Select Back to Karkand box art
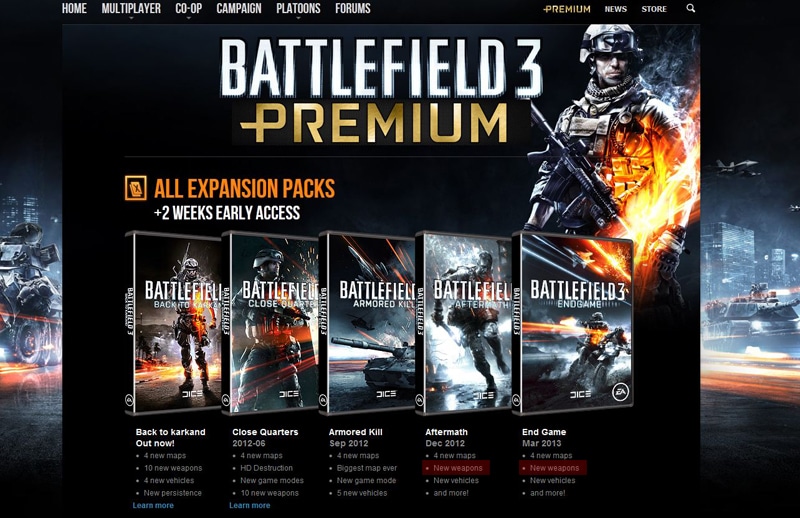Viewport: 800px width, 518px height. [x=172, y=323]
